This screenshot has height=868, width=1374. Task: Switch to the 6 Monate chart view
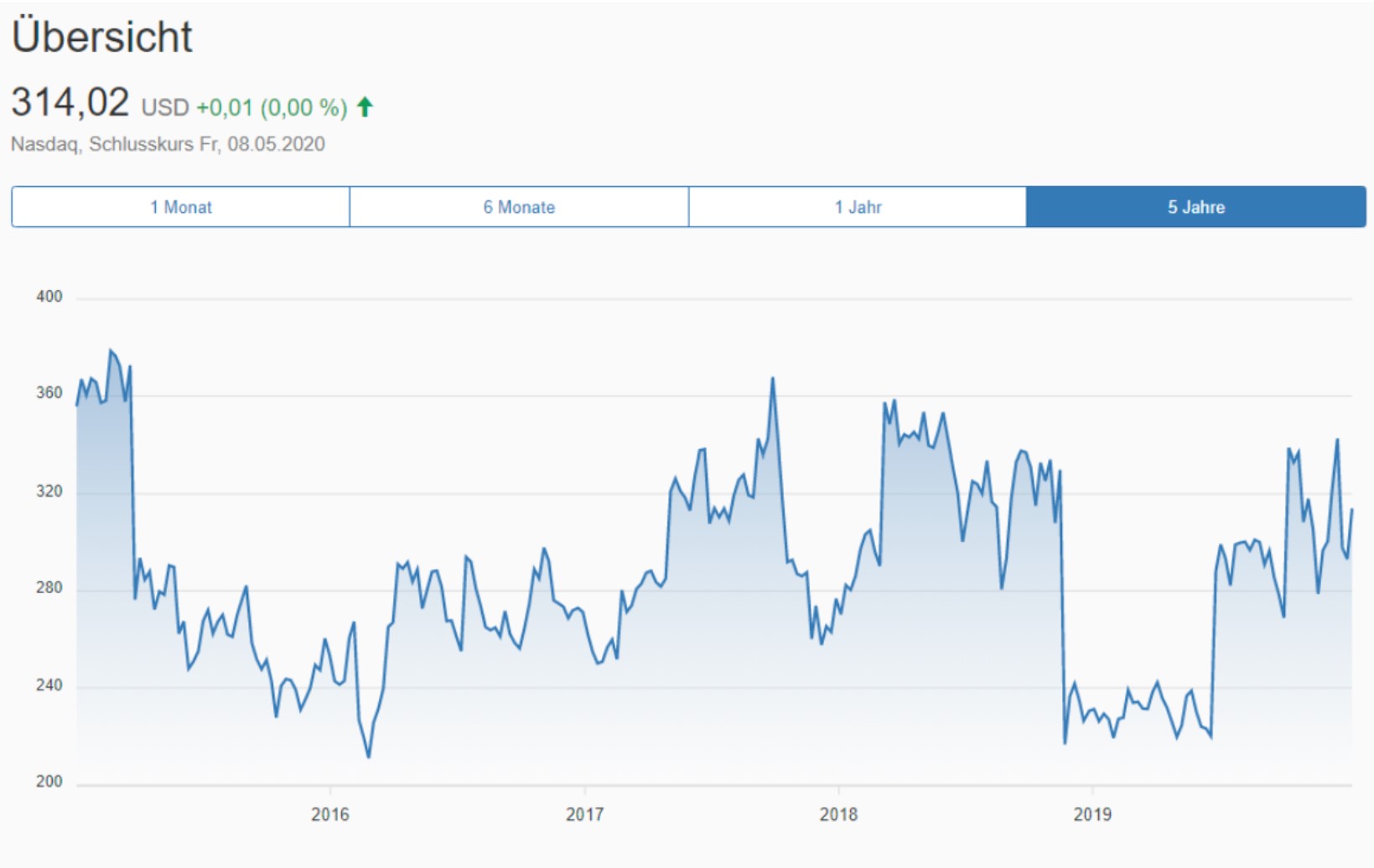(519, 207)
